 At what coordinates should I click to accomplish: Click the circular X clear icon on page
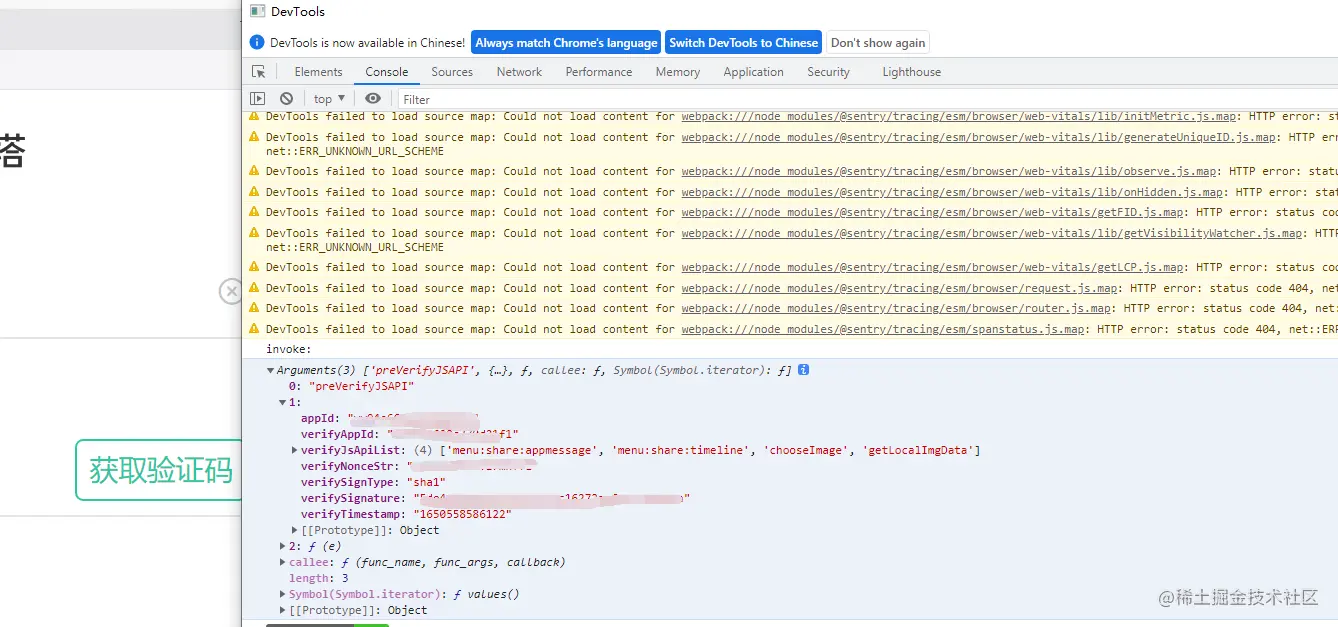[x=231, y=291]
